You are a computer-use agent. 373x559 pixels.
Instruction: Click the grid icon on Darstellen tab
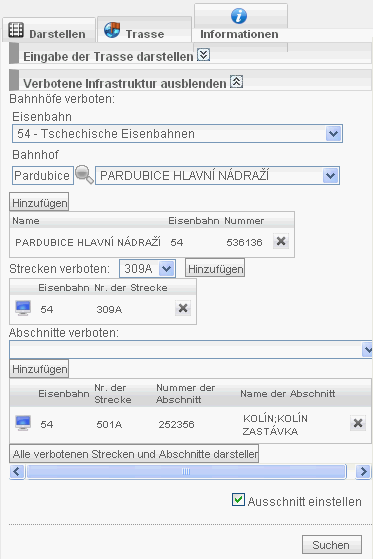[x=16, y=30]
